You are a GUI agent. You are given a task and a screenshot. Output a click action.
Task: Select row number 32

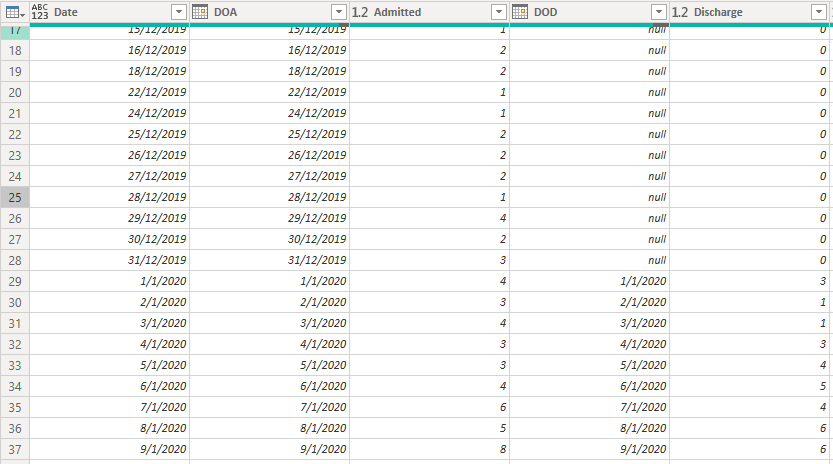(x=15, y=344)
